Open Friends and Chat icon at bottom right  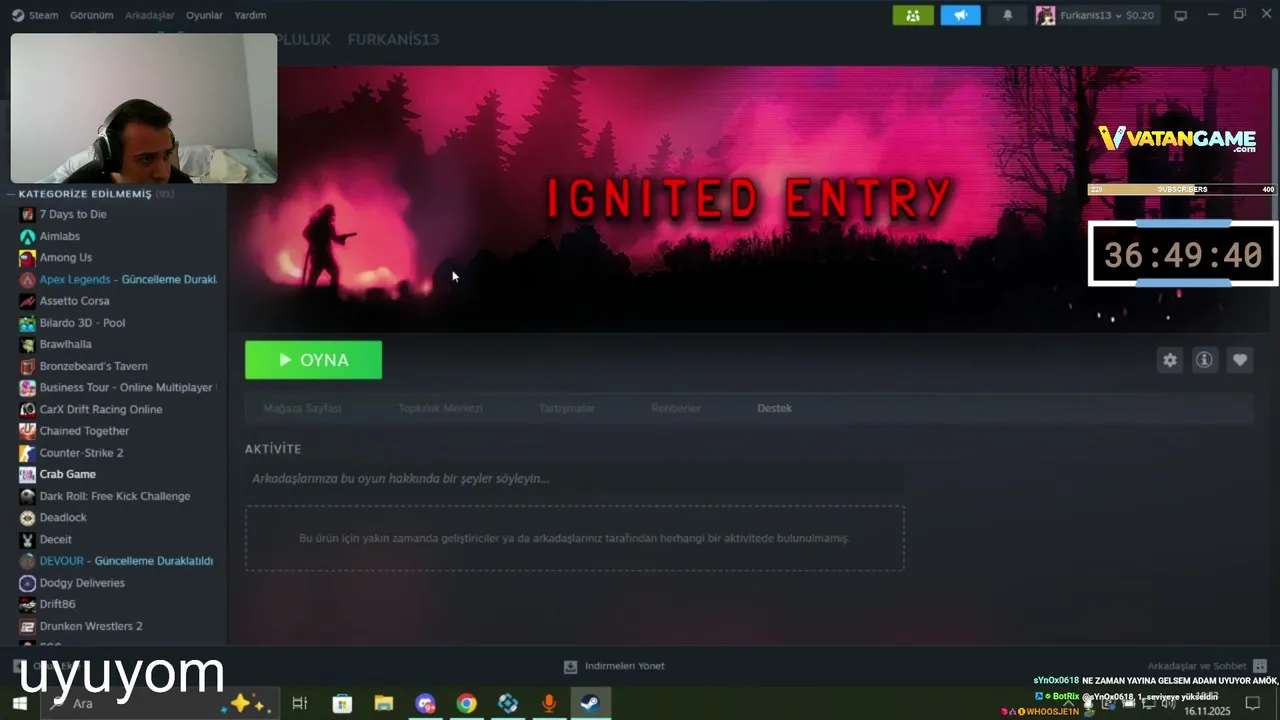click(x=1259, y=666)
